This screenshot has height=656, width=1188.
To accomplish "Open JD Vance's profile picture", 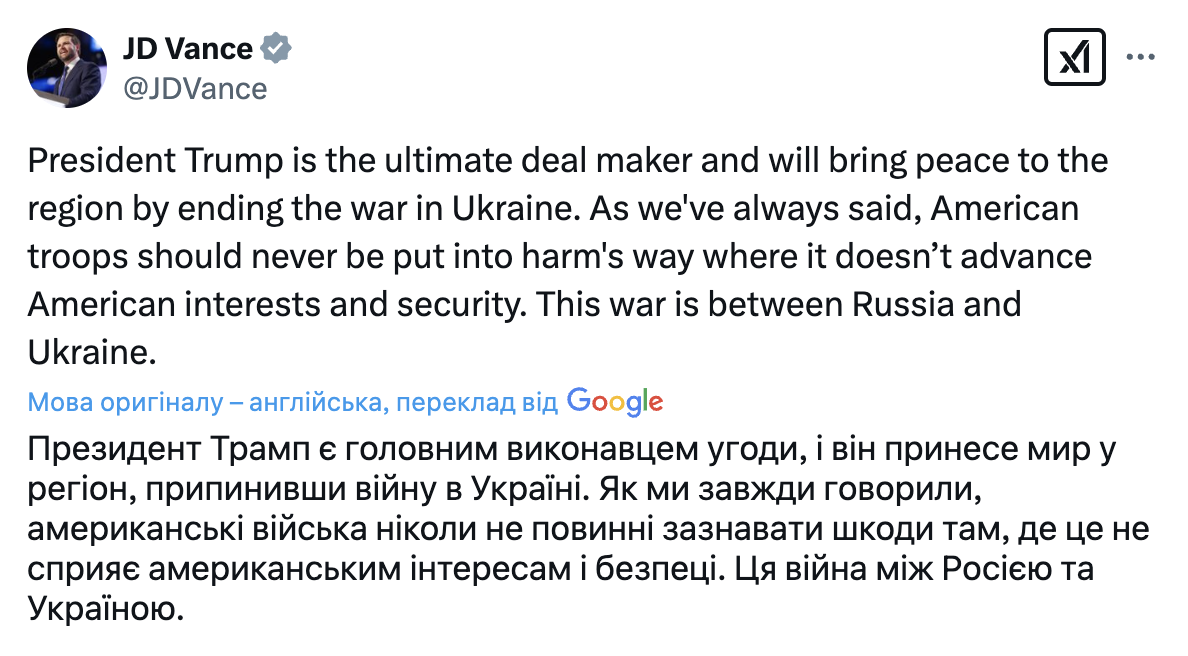I will [67, 67].
